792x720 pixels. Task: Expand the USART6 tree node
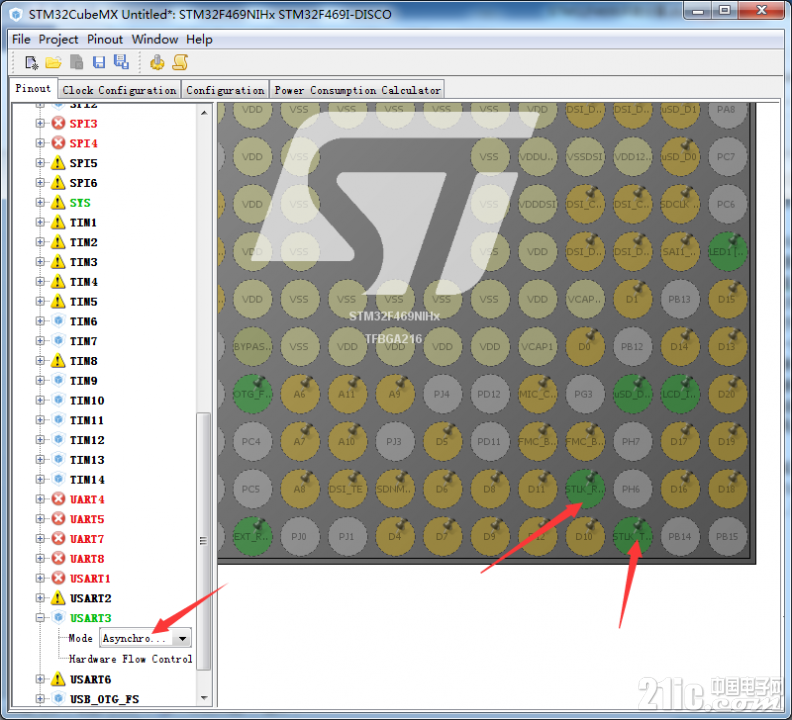(x=40, y=679)
